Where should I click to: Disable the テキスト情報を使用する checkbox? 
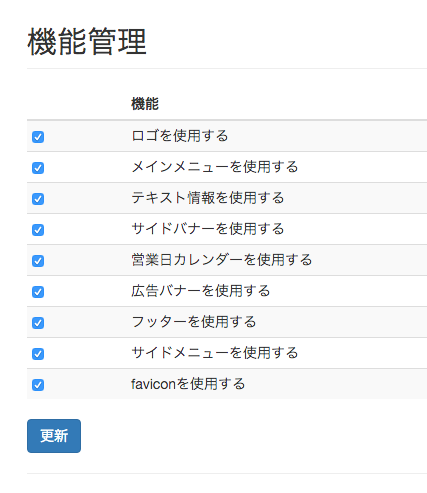pos(38,199)
